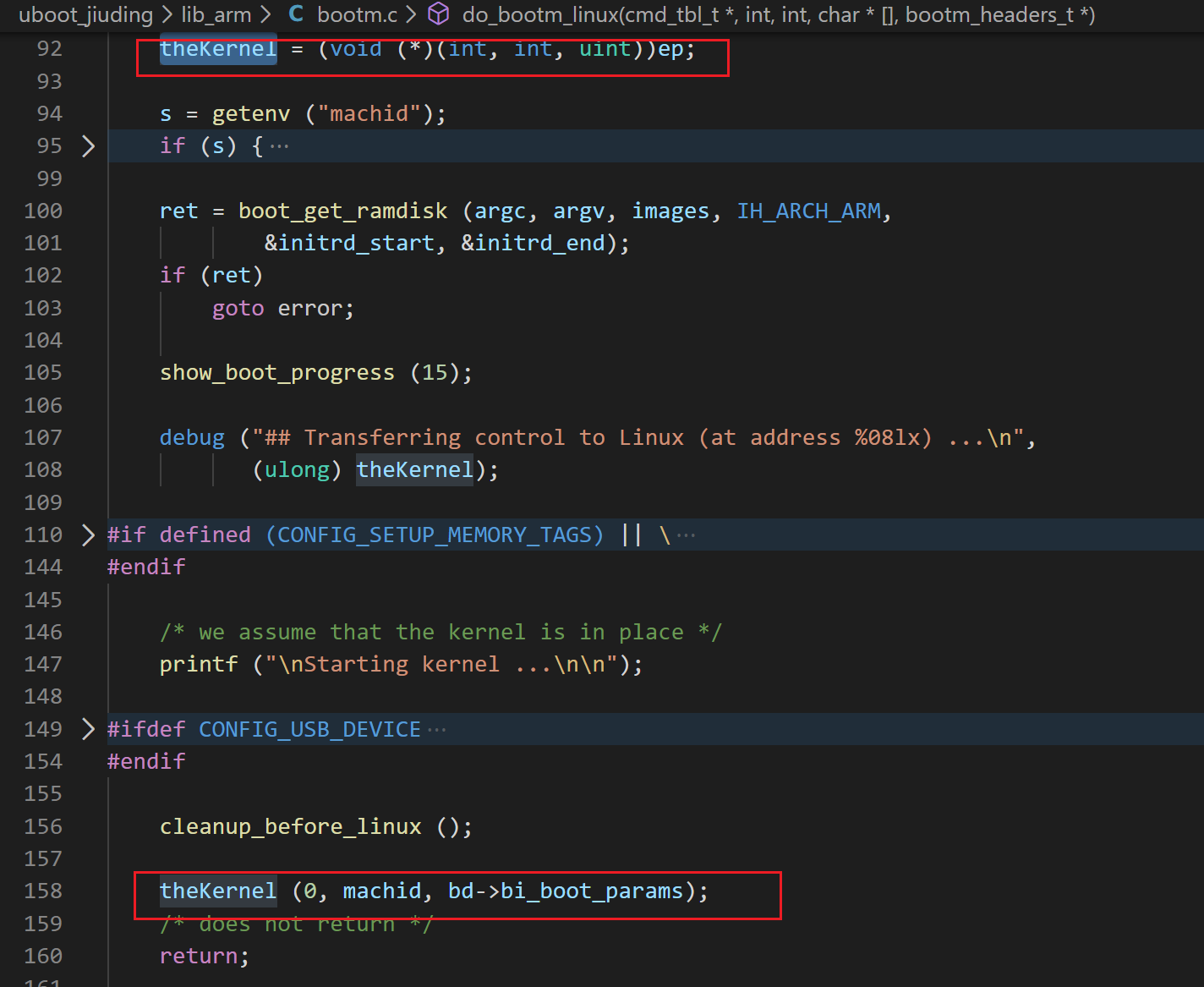Click the comment 'we assume that the kernel is in place'

pyautogui.click(x=441, y=632)
